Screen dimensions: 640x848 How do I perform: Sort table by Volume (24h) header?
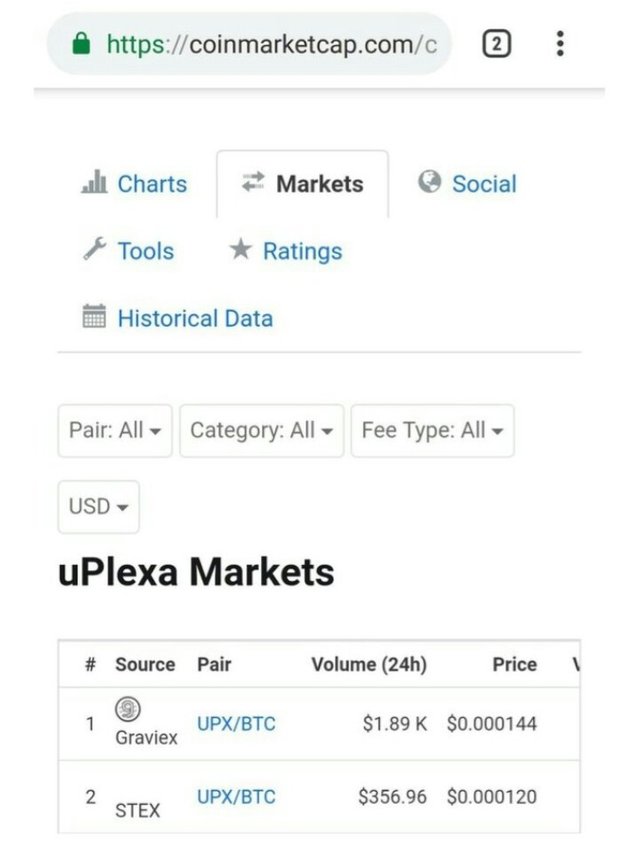click(369, 664)
